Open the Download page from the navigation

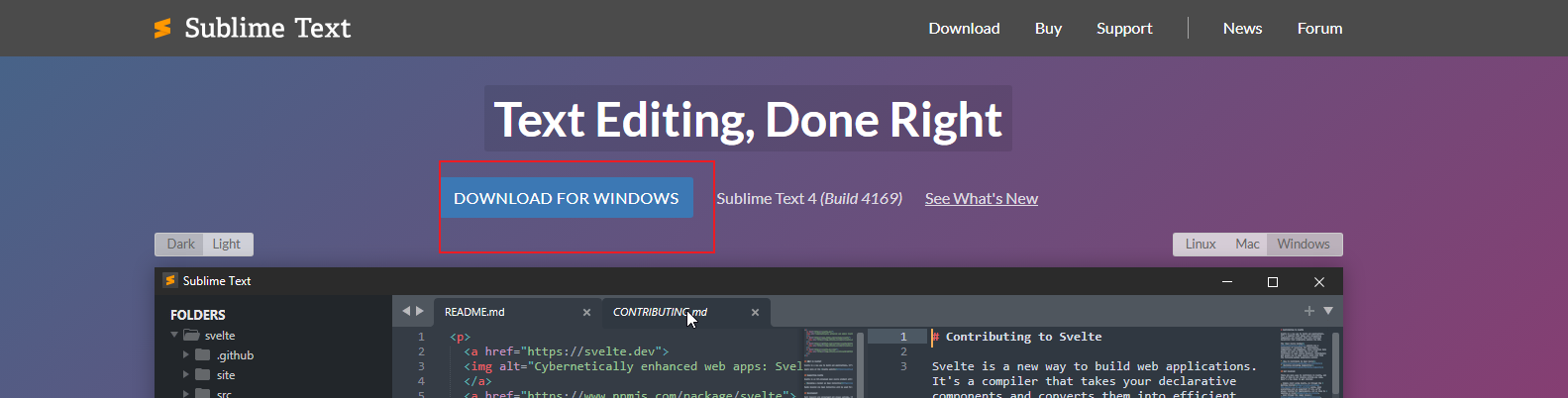click(x=964, y=28)
